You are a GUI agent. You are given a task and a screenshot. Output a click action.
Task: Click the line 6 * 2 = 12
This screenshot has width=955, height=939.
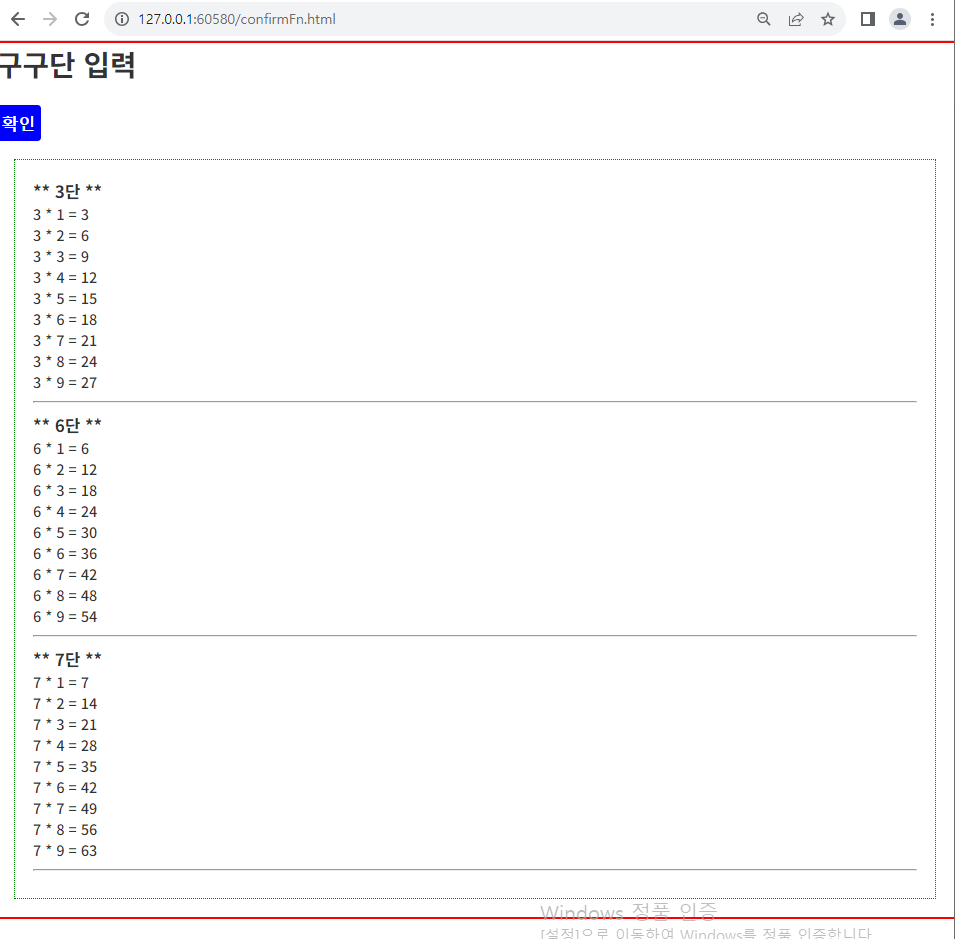(x=65, y=470)
